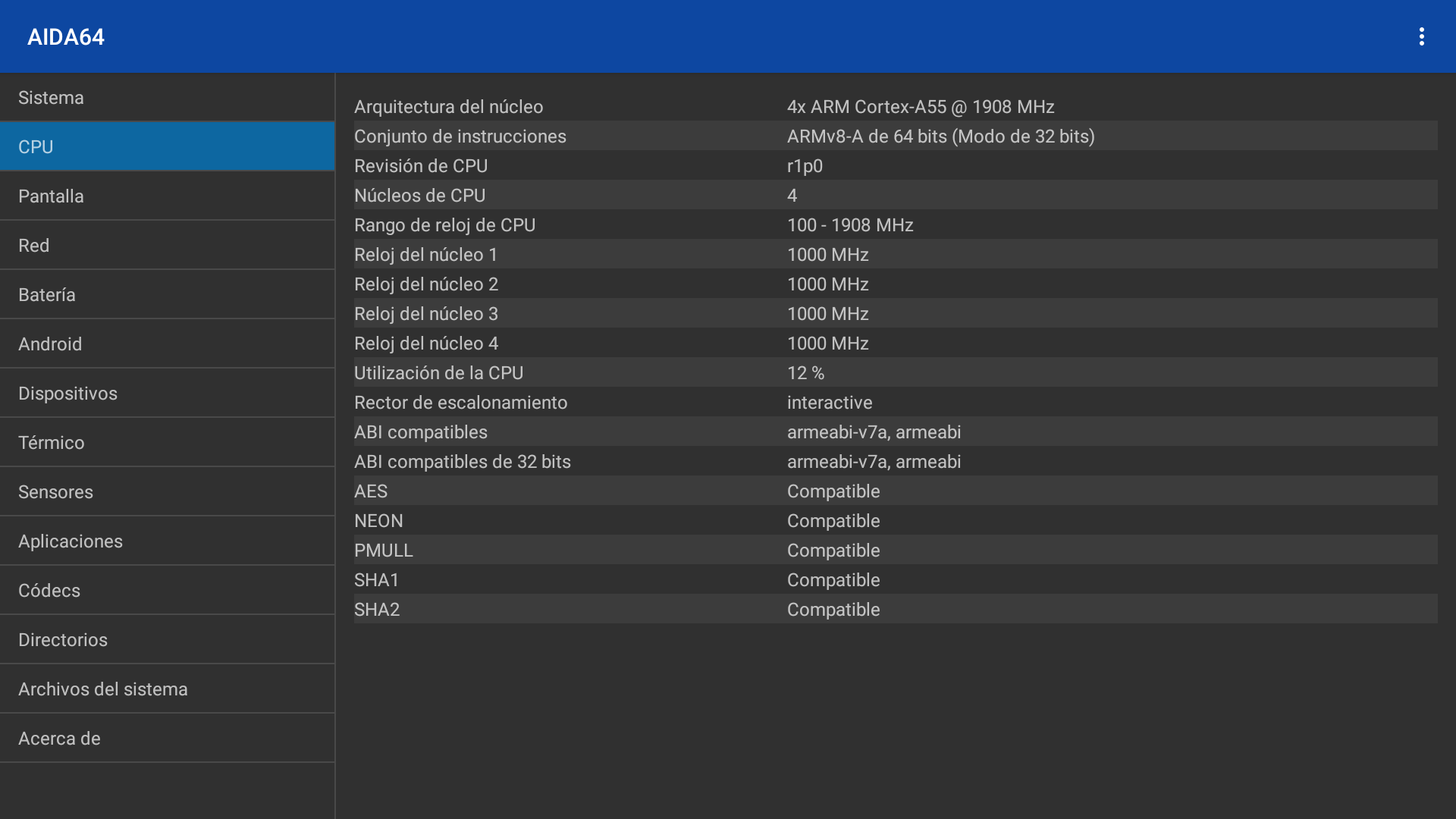
Task: Select the CPU sidebar item
Action: pos(167,147)
